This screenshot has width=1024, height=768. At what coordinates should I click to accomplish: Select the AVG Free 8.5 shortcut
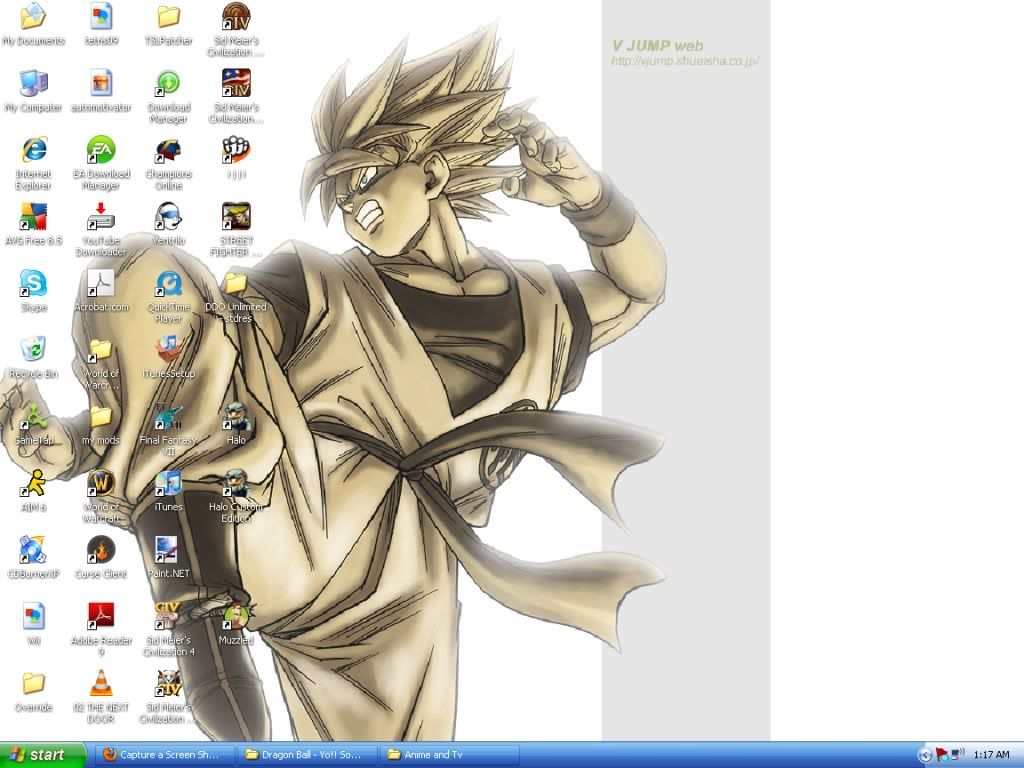tap(33, 217)
